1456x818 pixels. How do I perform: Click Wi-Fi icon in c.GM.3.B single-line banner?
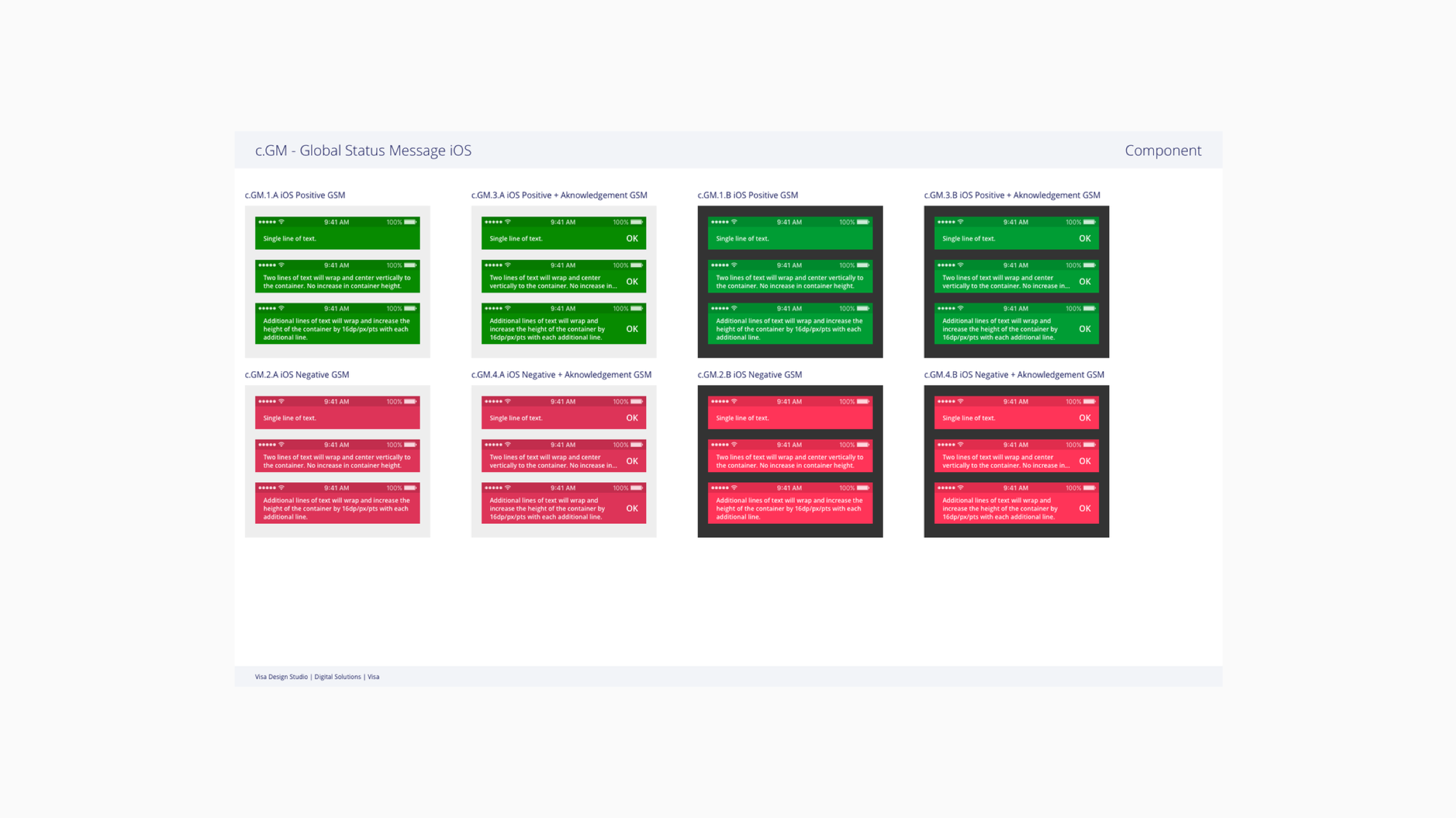pos(961,222)
